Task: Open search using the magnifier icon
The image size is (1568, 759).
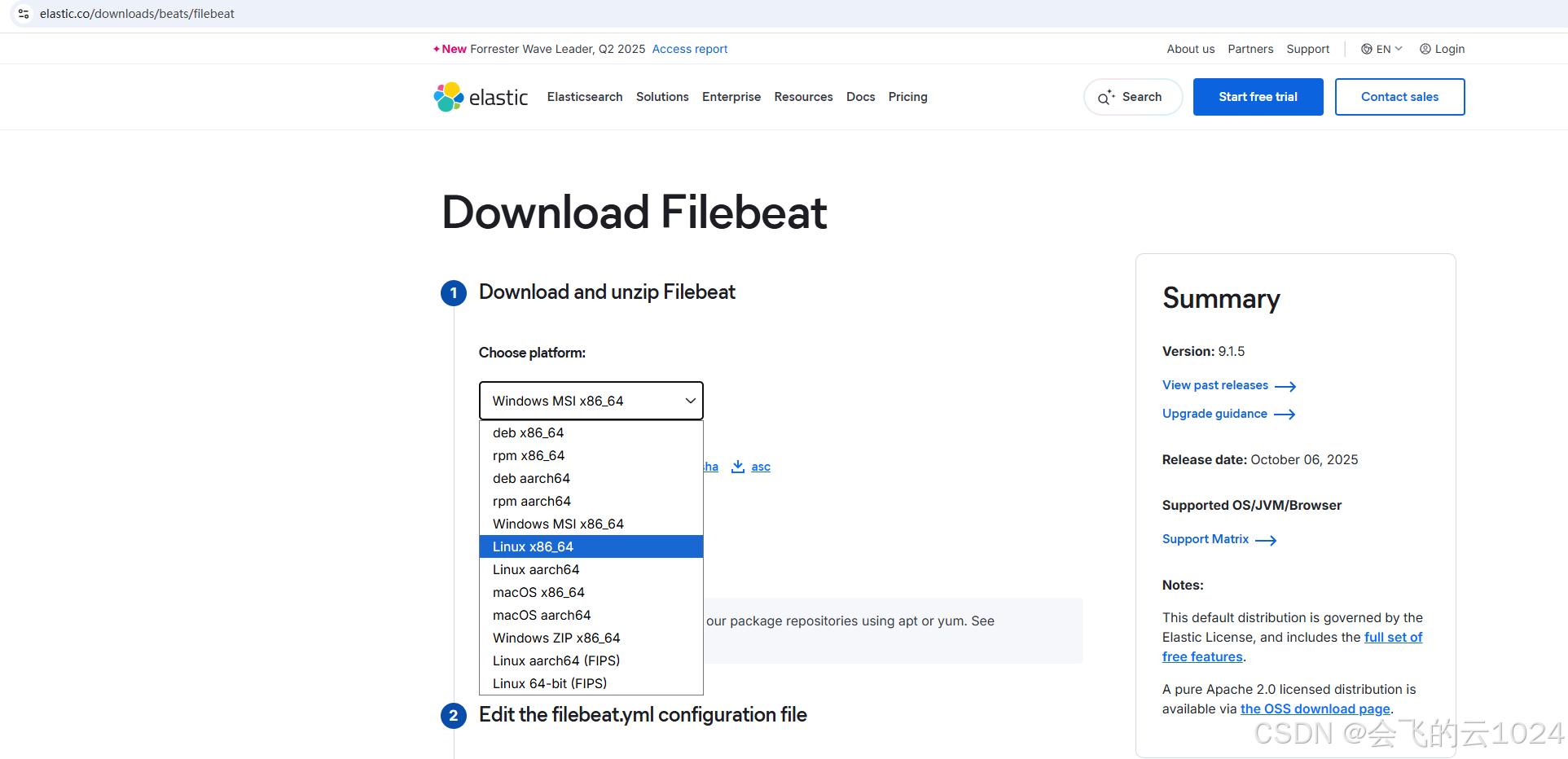Action: click(1105, 97)
